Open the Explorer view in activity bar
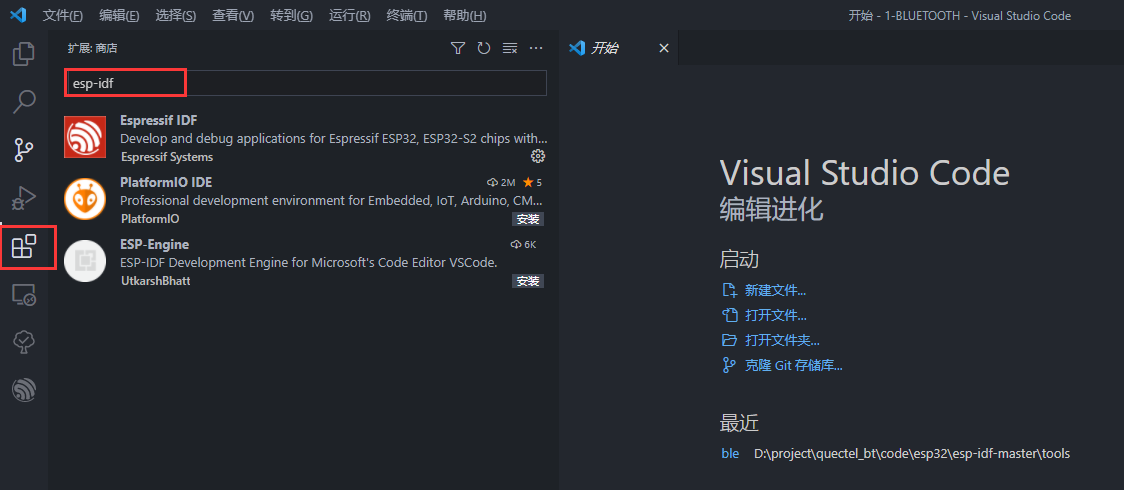This screenshot has width=1124, height=490. click(x=24, y=54)
